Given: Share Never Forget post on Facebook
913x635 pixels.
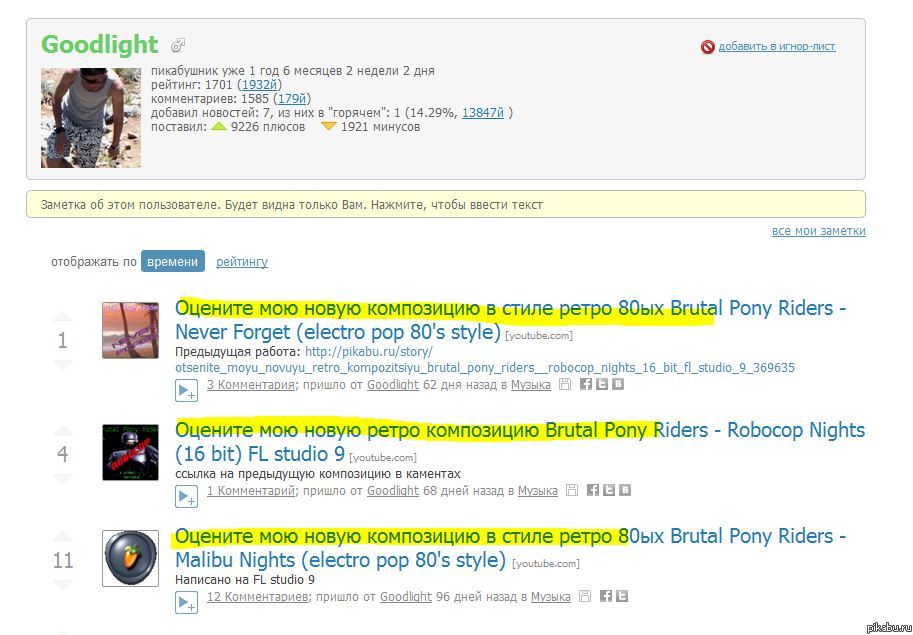Looking at the screenshot, I should tap(586, 384).
